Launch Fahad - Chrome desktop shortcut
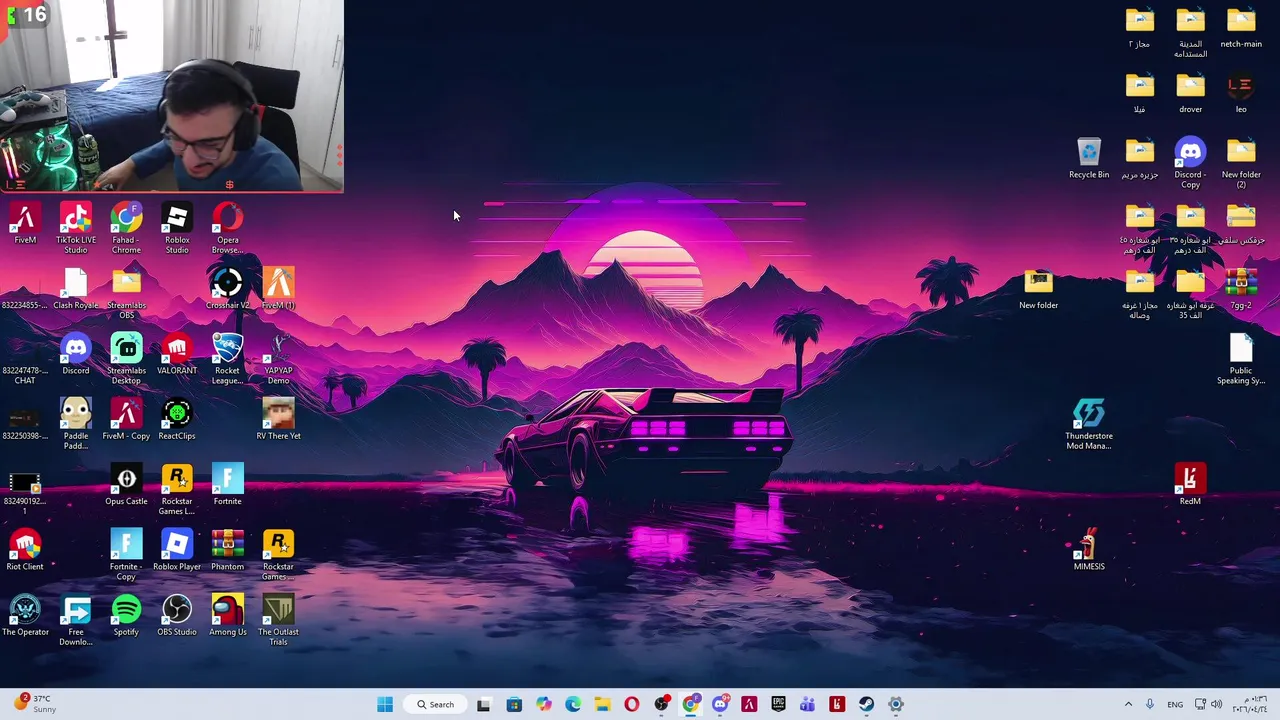 [x=126, y=228]
